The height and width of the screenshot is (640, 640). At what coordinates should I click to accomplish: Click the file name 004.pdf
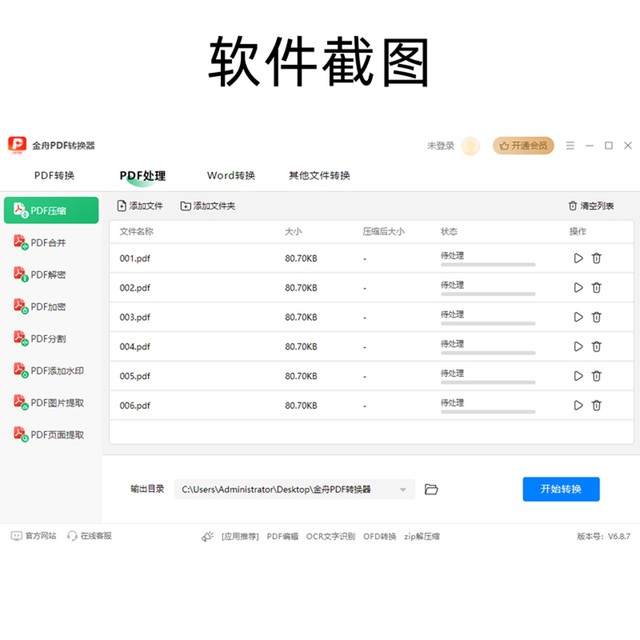135,347
